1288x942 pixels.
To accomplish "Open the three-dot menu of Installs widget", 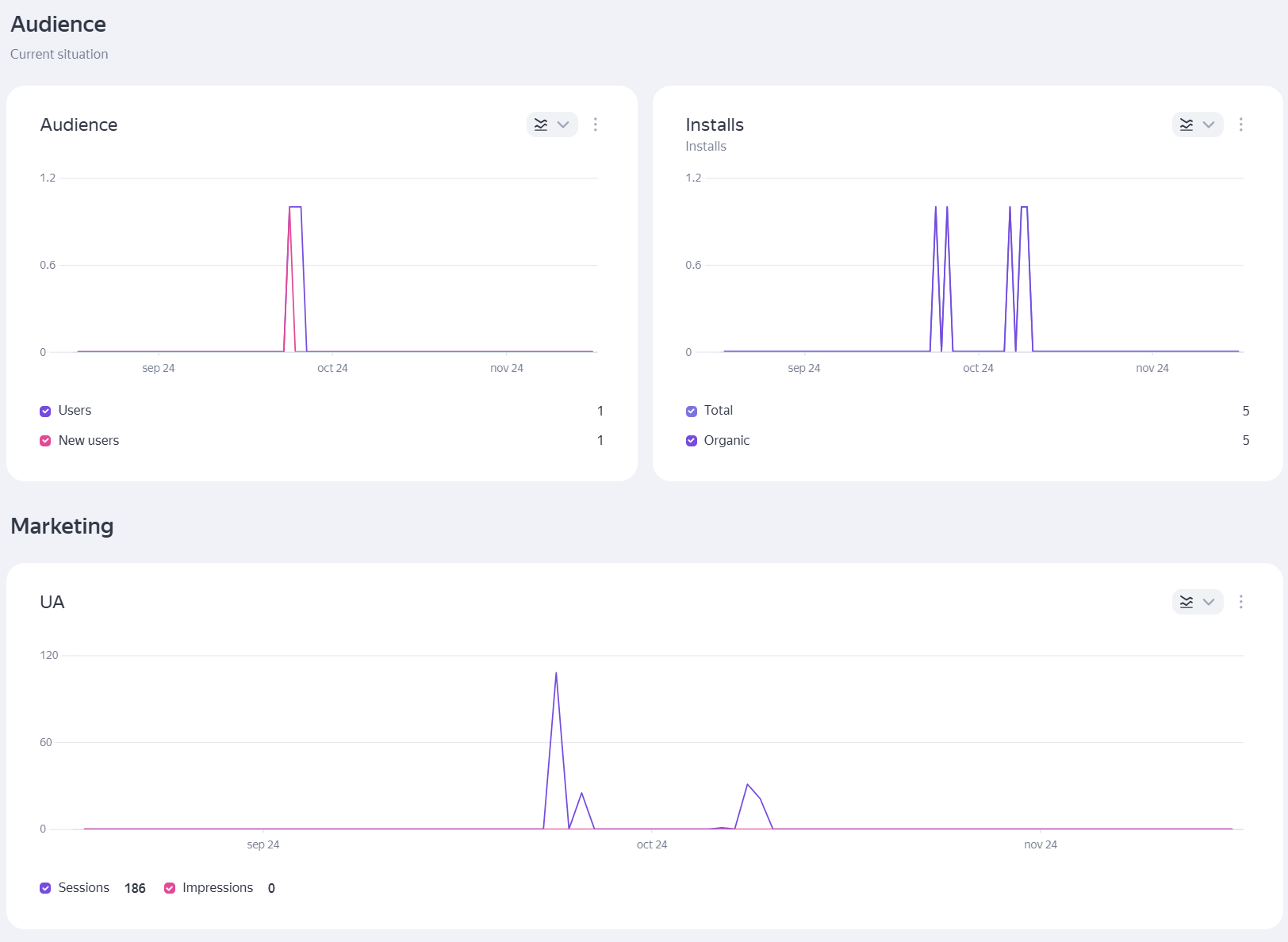I will pos(1241,124).
